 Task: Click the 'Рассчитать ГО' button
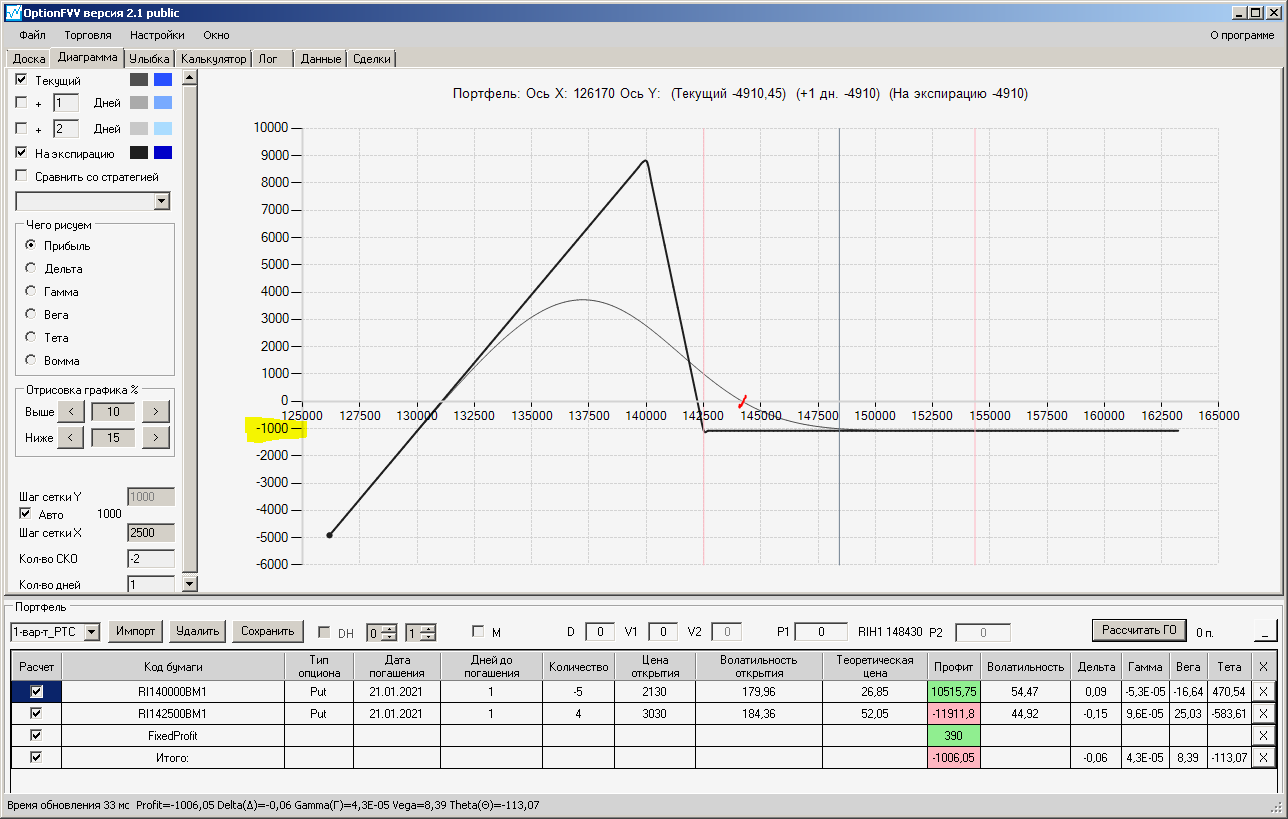[x=1138, y=630]
